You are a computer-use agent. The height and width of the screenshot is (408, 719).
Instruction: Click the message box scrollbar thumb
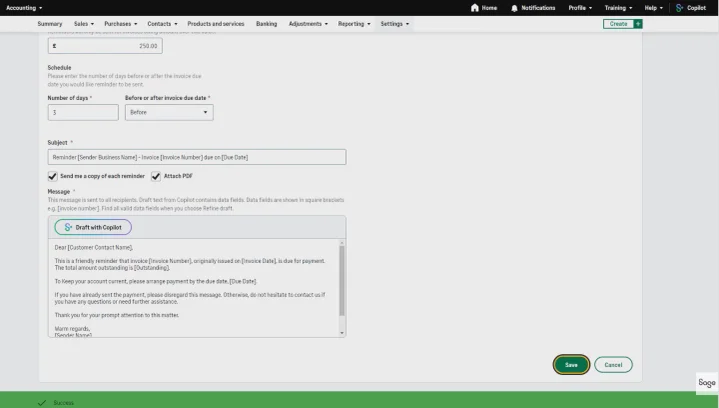pos(342,281)
